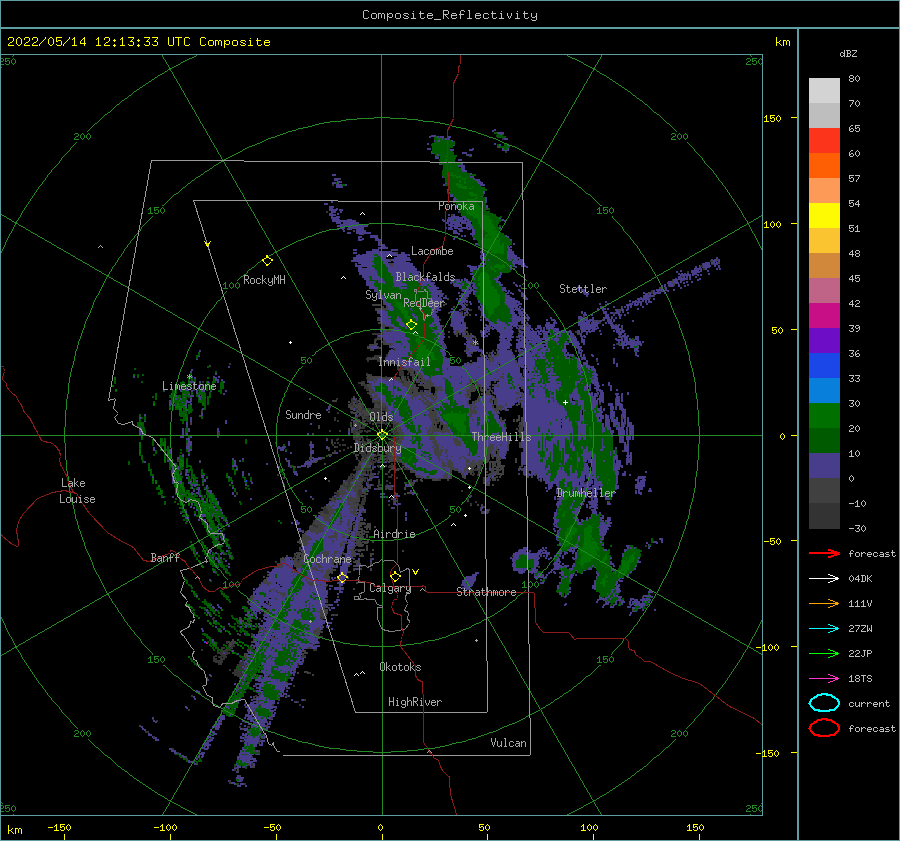Click the Calgary label
Viewport: 900px width, 841px height.
pyautogui.click(x=390, y=588)
